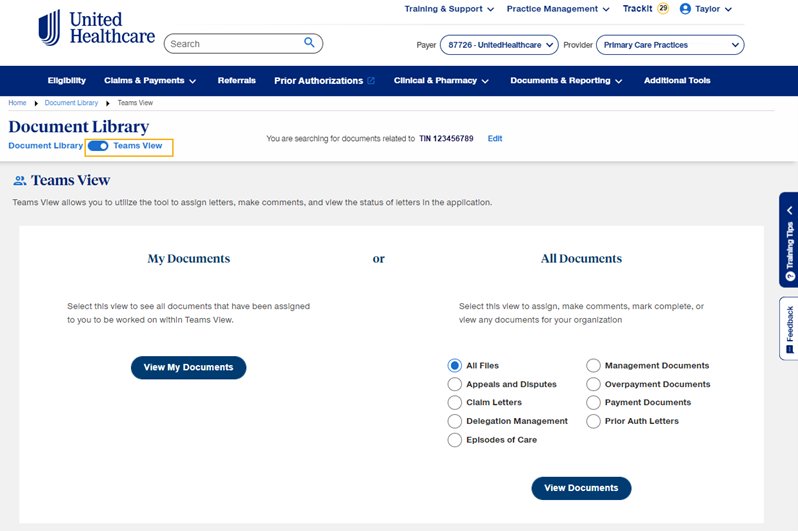Open the Eligibility nav item
Image resolution: width=798 pixels, height=531 pixels.
coord(67,80)
